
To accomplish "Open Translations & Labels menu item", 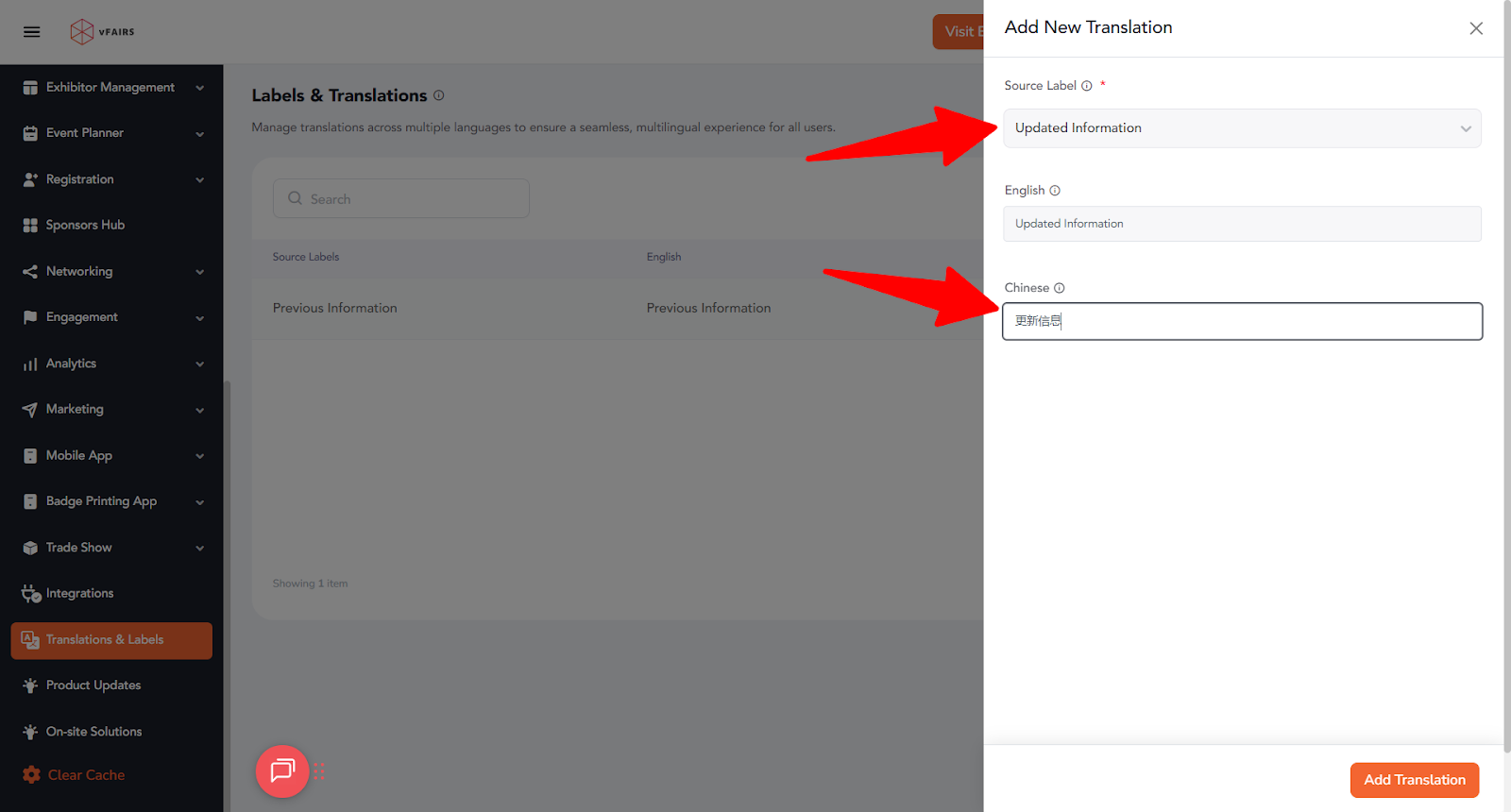I will click(111, 640).
